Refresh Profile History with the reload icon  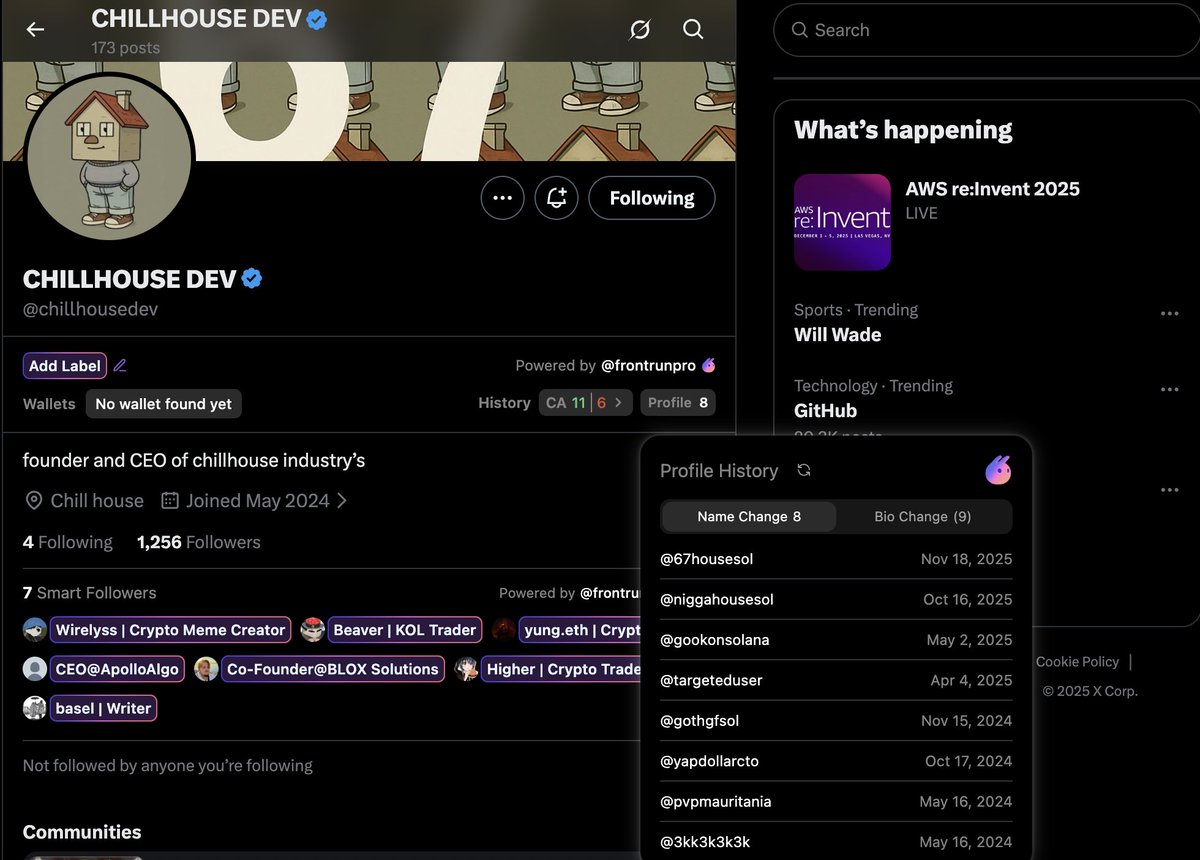tap(804, 470)
